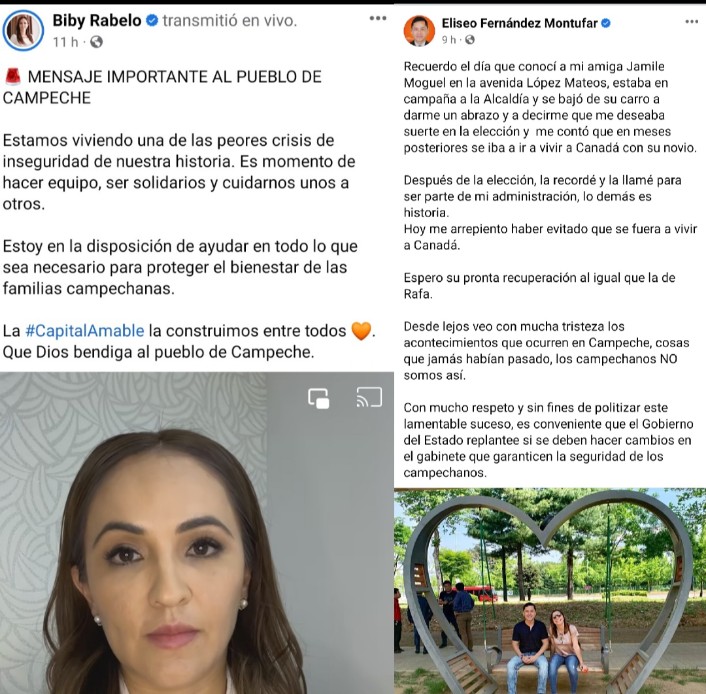The height and width of the screenshot is (694, 706).
Task: Enable picture-in-picture on the live video
Action: tap(319, 398)
